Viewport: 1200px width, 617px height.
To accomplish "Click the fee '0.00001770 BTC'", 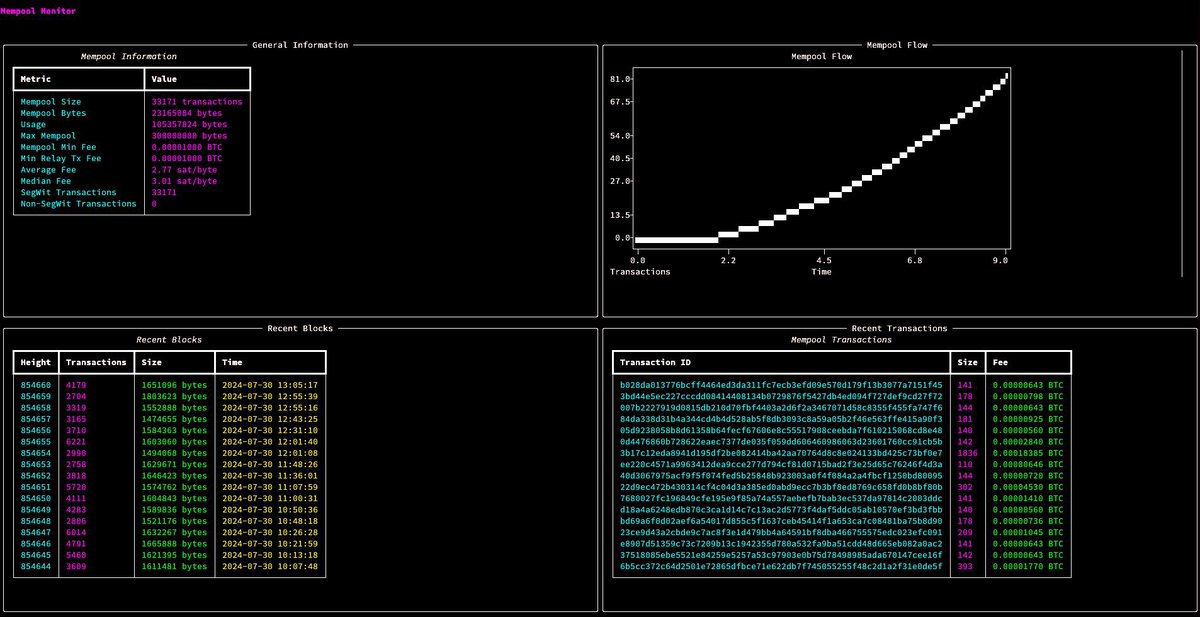I will tap(1029, 566).
